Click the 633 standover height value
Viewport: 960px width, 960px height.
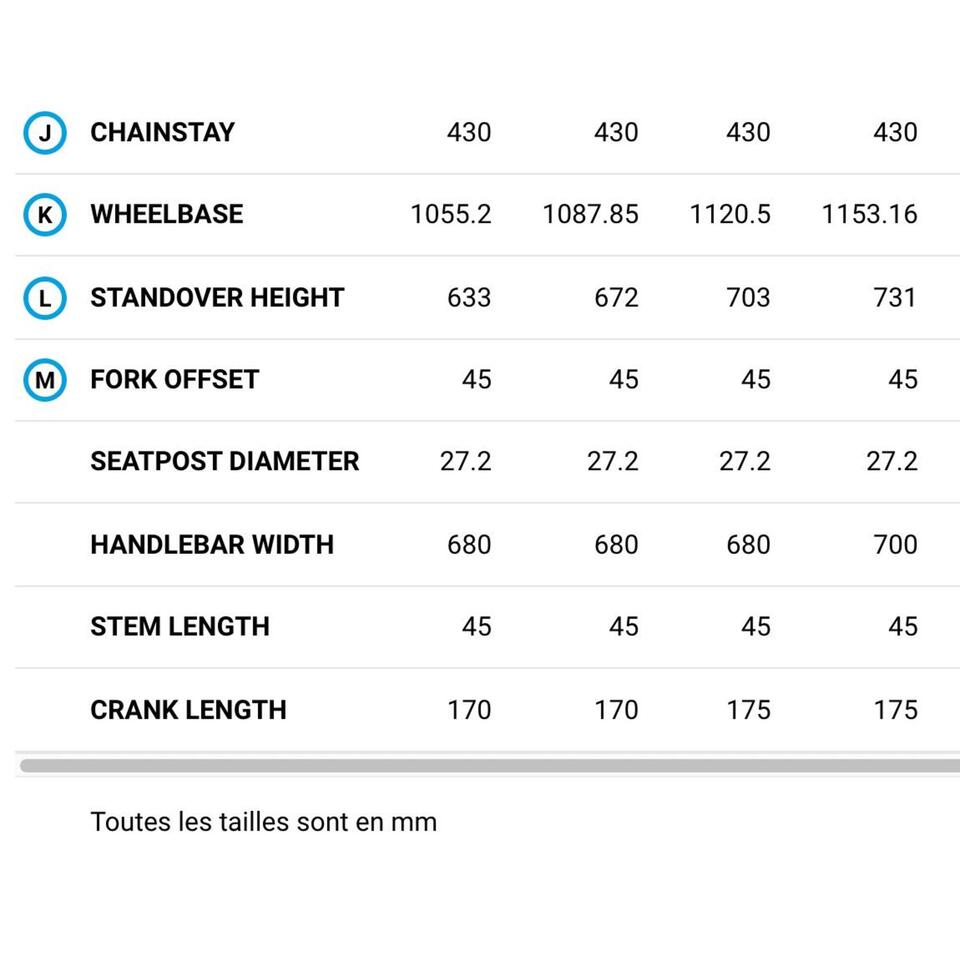tap(469, 298)
